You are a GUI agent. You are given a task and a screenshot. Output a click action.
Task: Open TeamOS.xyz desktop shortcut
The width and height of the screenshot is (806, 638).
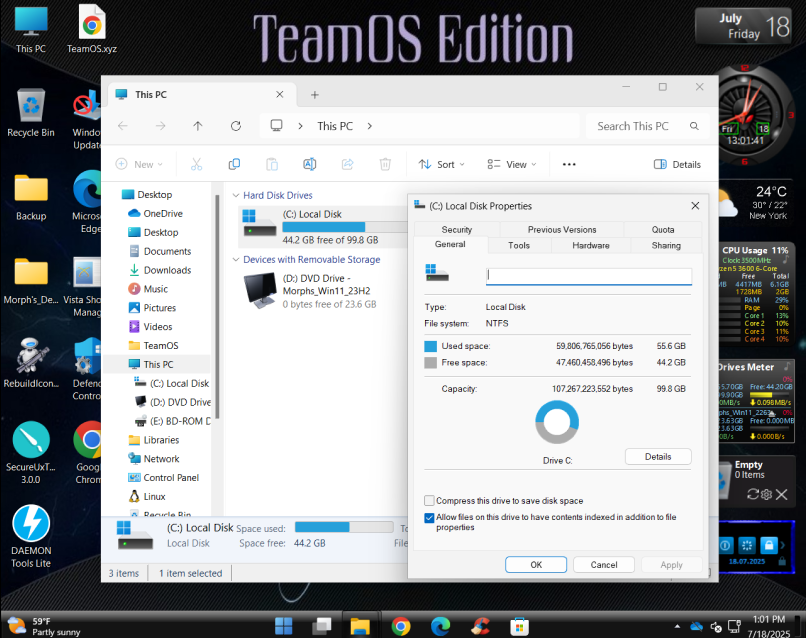pos(92,29)
